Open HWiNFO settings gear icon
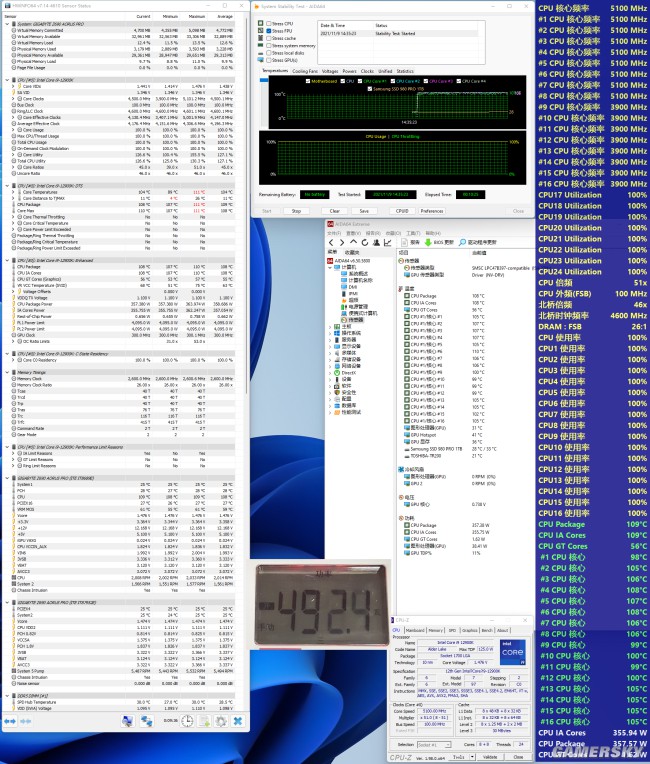 click(x=221, y=721)
